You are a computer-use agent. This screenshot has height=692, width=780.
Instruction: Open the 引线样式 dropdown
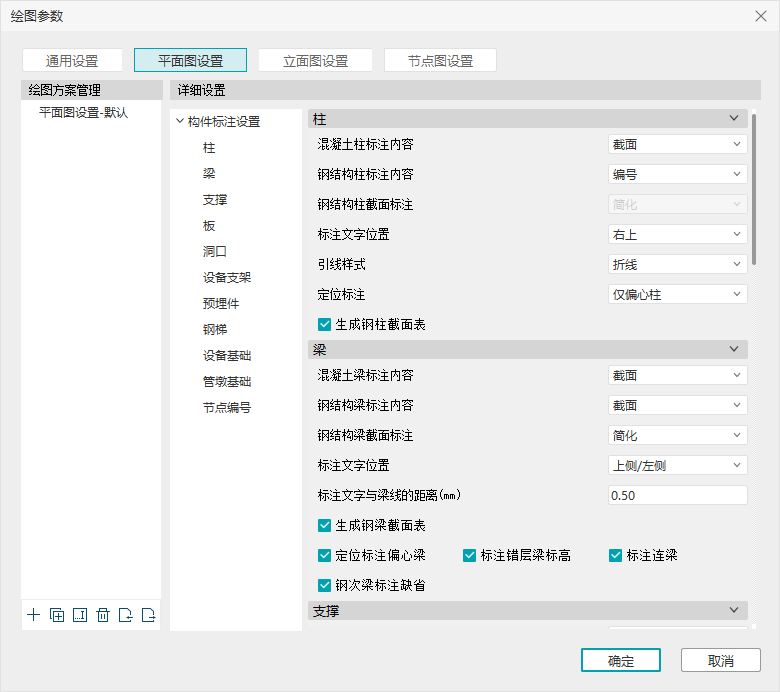click(677, 264)
